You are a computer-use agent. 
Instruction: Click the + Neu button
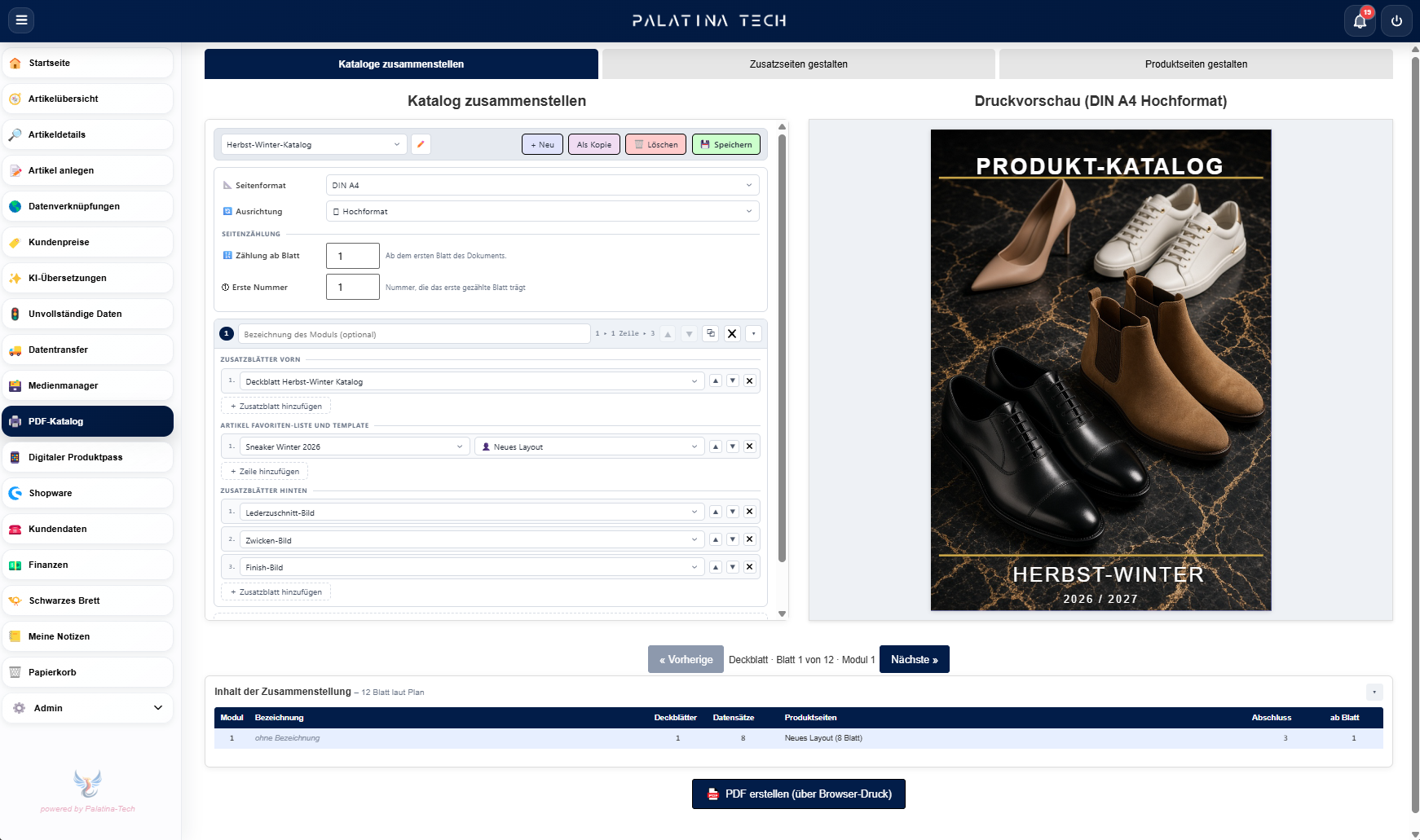542,144
